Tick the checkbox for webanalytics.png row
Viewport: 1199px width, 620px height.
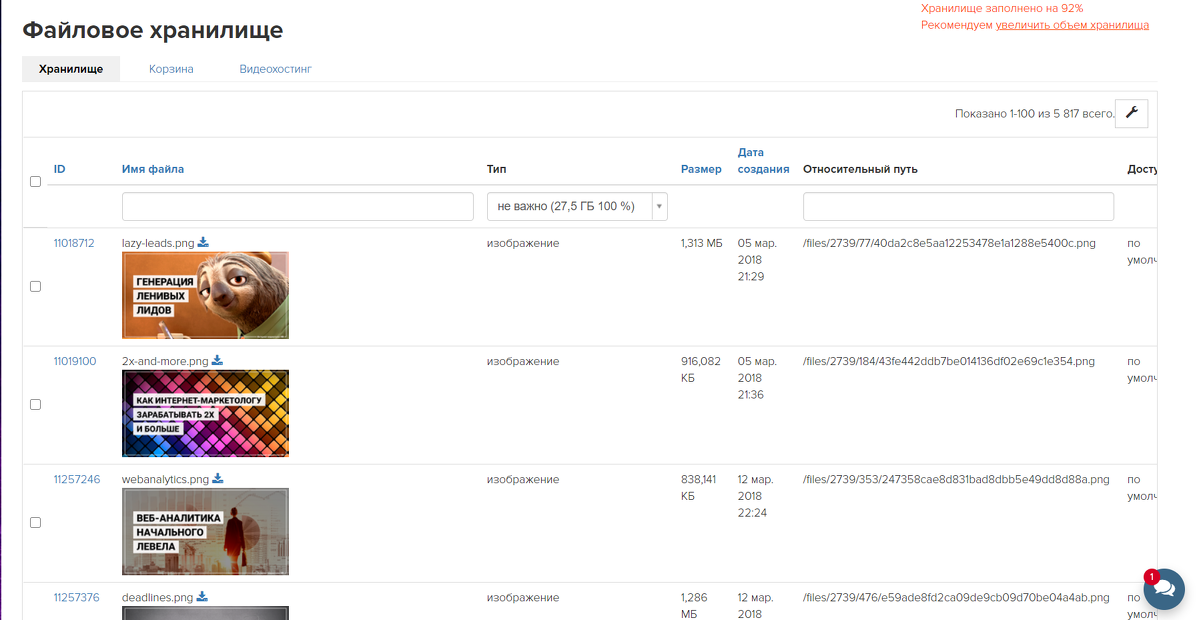click(x=36, y=522)
